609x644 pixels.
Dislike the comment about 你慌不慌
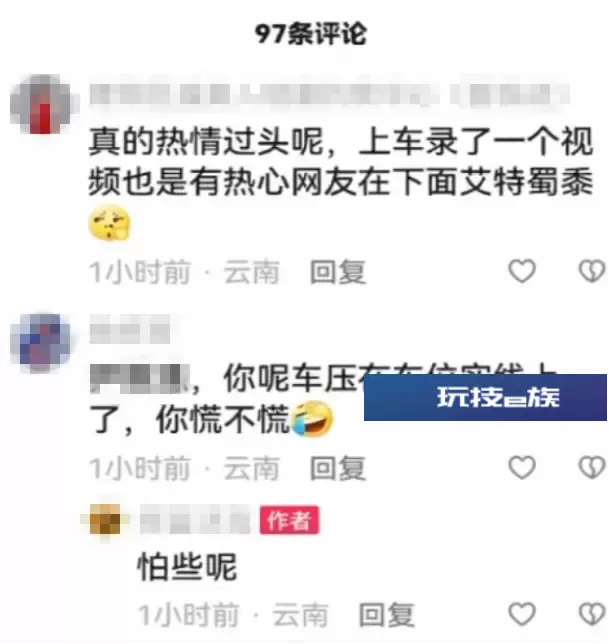click(x=593, y=467)
